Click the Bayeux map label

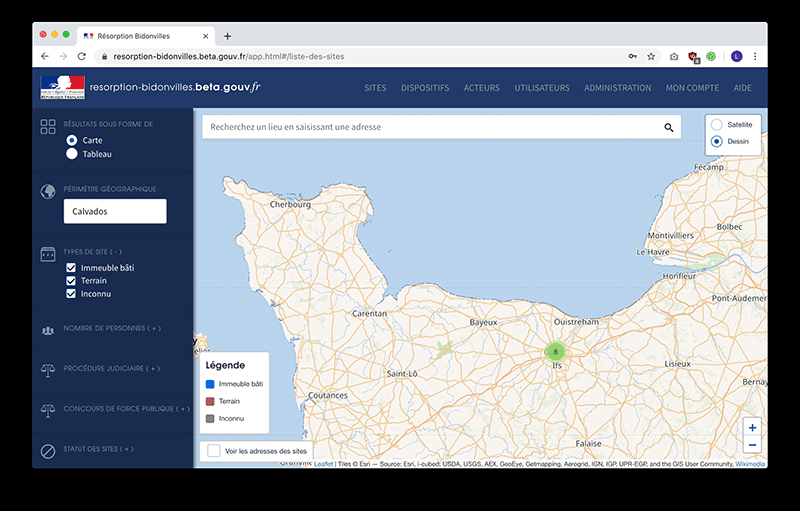point(483,322)
